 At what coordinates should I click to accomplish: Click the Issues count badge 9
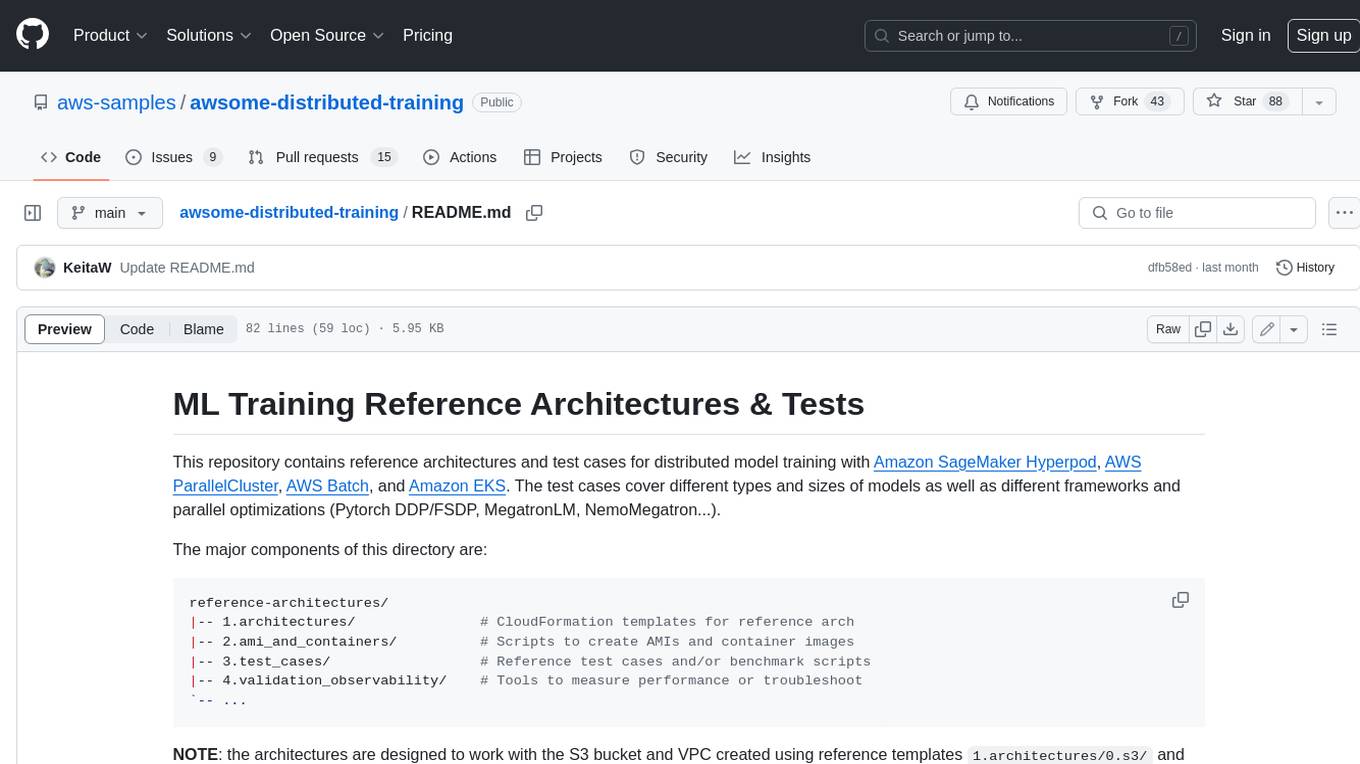click(212, 157)
